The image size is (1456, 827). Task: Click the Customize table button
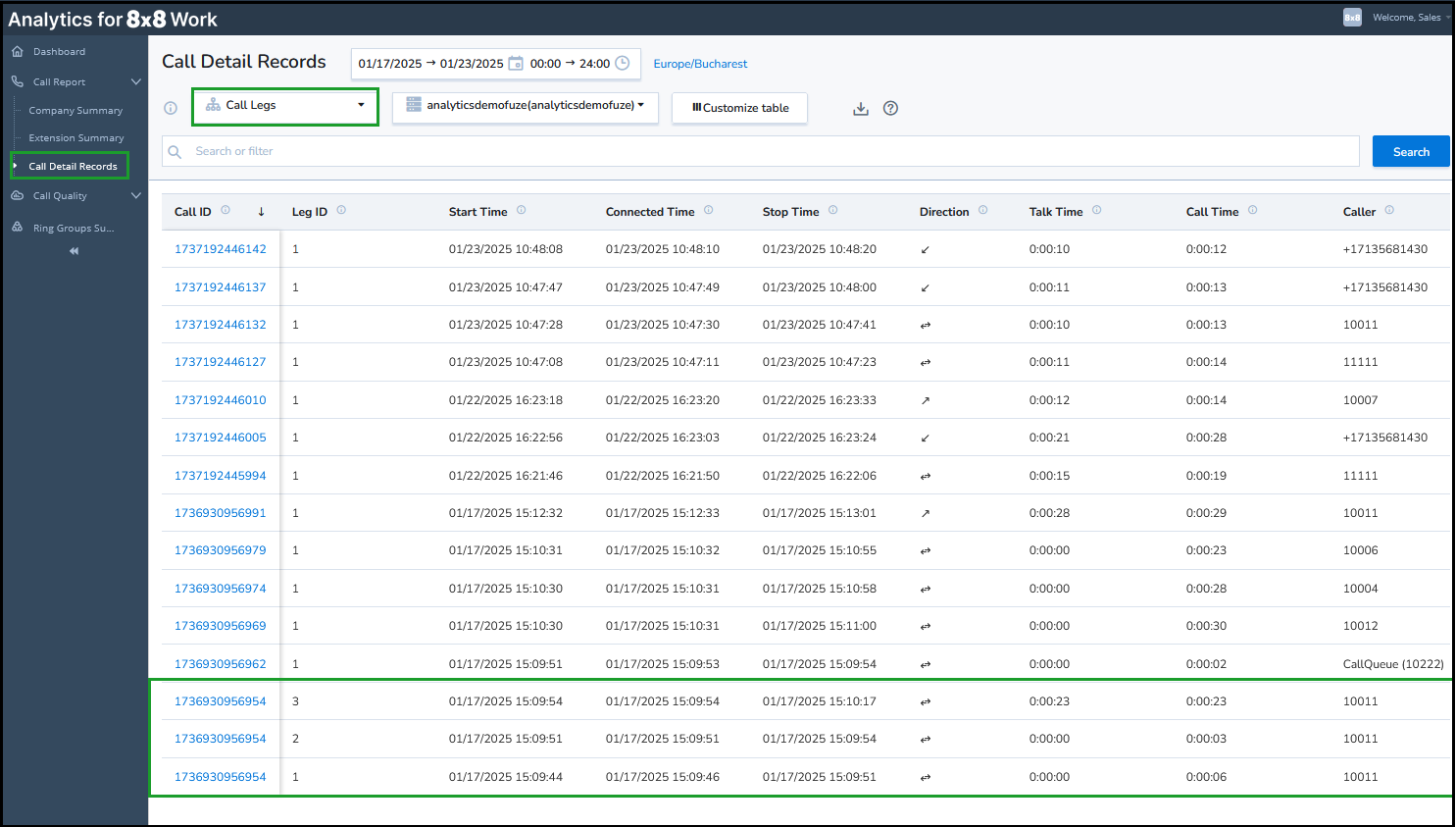click(x=739, y=108)
